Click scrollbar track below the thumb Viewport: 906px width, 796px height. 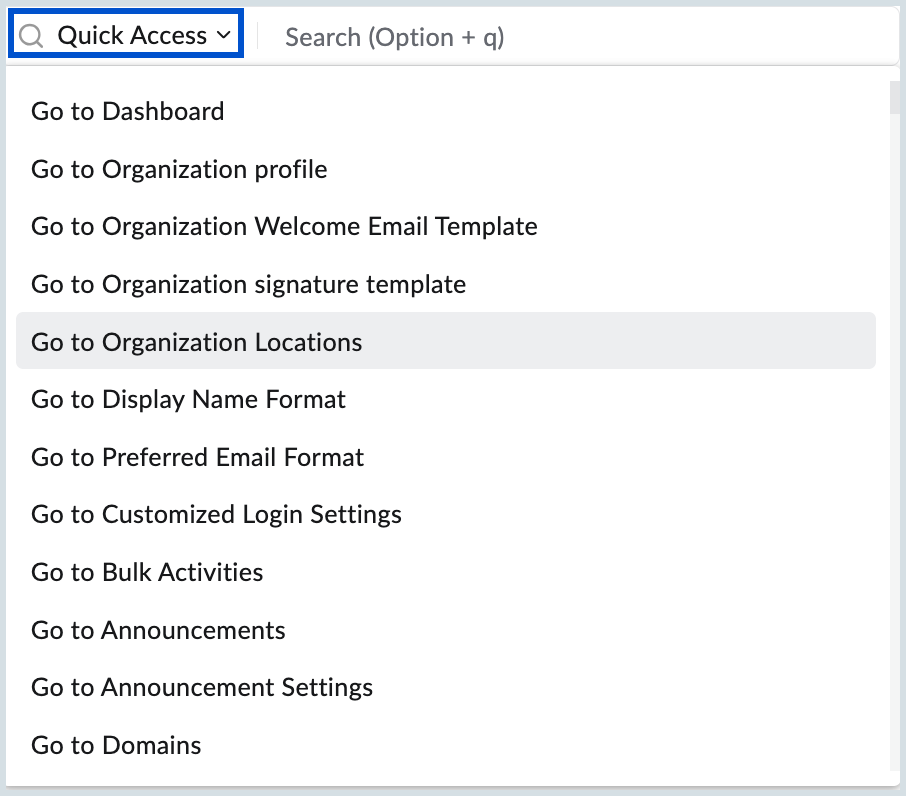893,450
